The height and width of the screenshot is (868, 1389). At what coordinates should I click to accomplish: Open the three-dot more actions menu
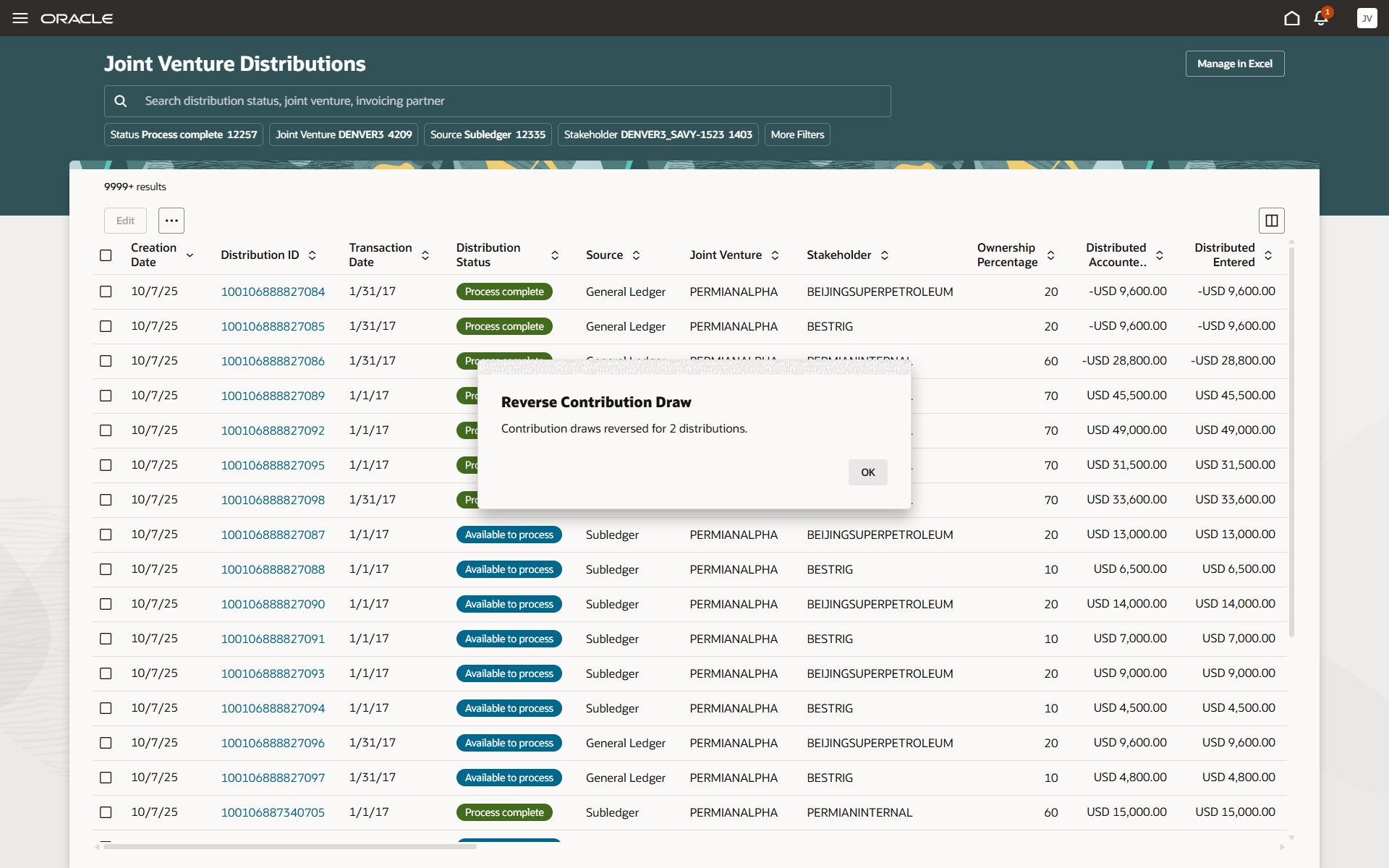pyautogui.click(x=171, y=221)
